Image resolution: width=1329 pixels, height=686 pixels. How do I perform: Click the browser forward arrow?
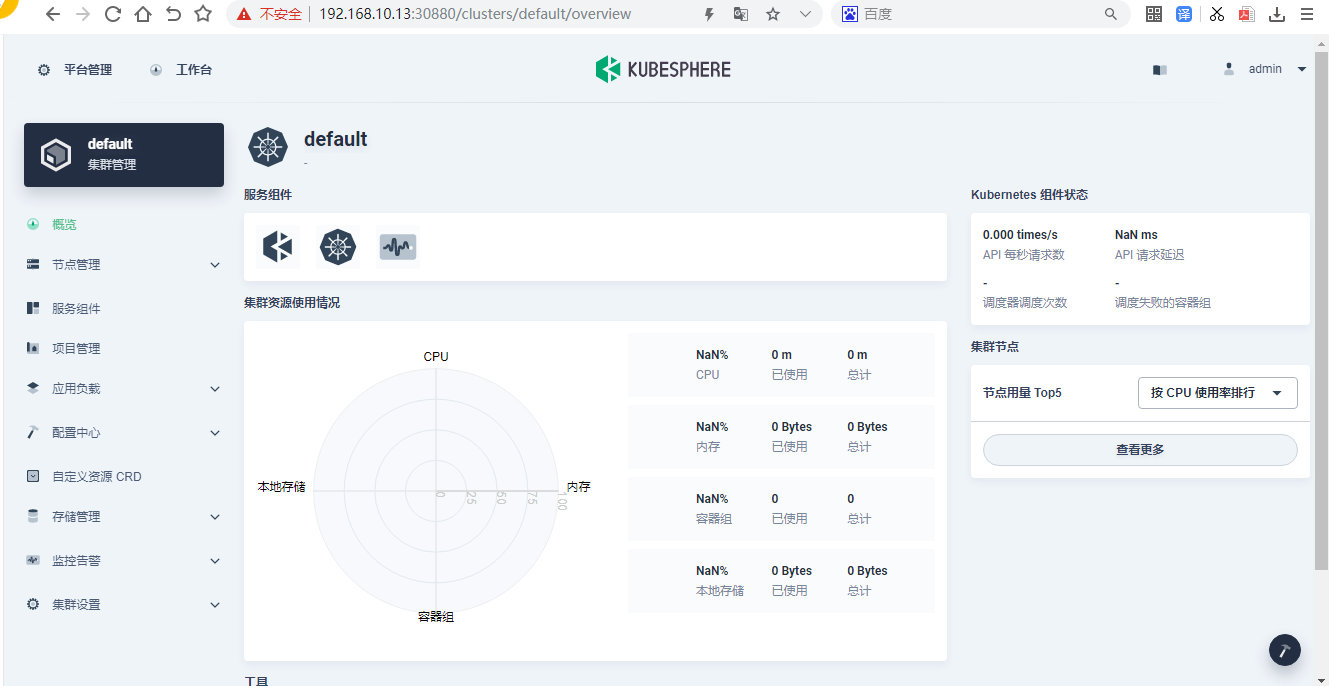(82, 14)
